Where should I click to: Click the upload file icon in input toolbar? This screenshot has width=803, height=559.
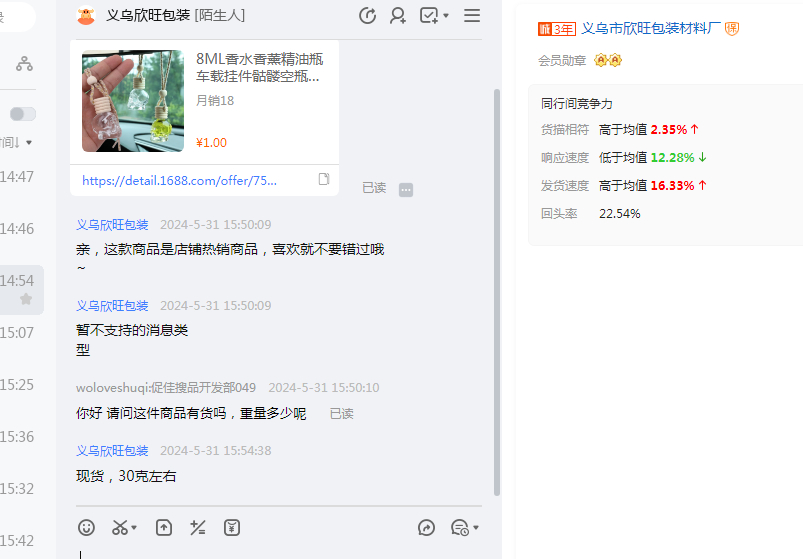click(x=164, y=527)
